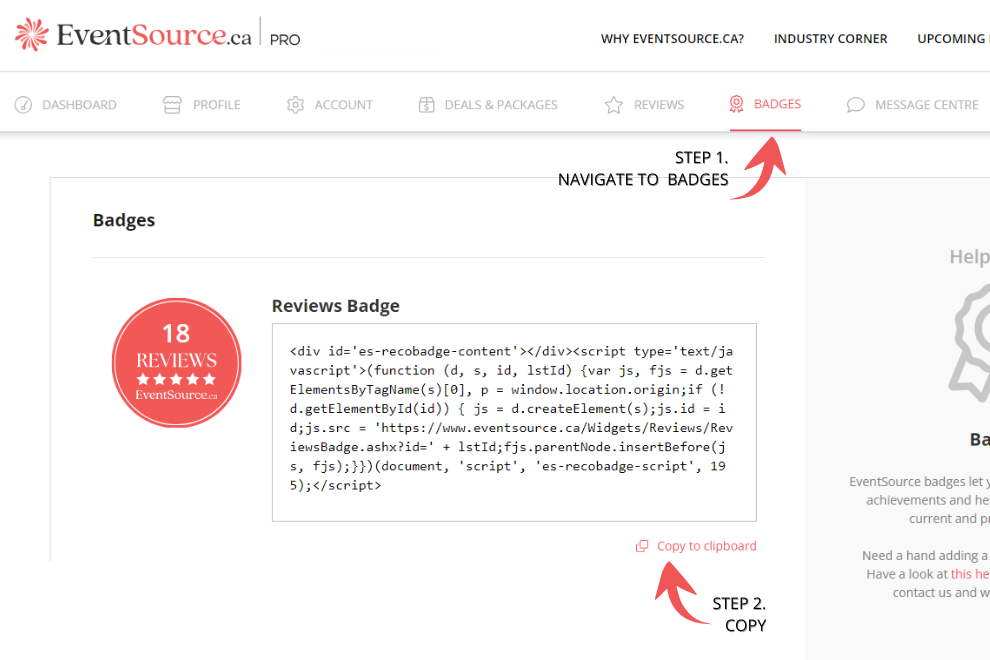Click the EventSource.ca starburst logo
Screen dimensions: 990x660
(x=32, y=34)
